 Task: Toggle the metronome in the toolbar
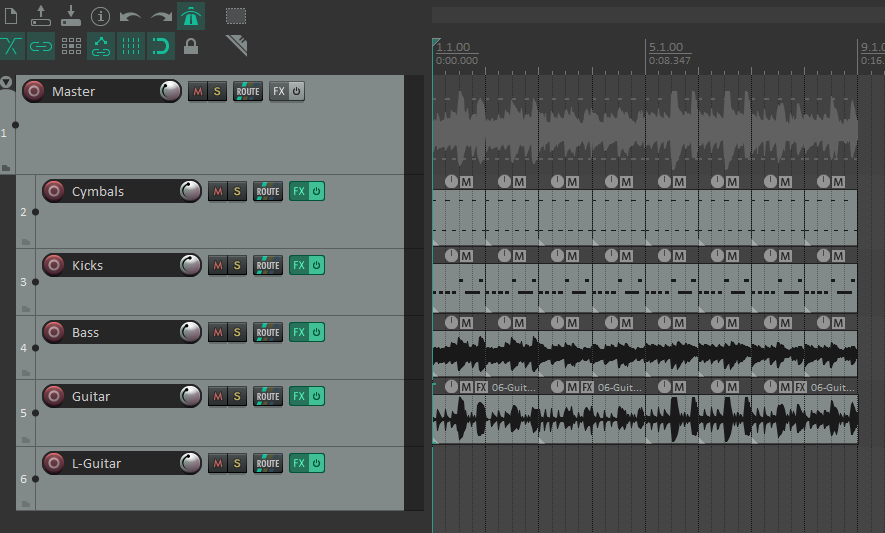coord(191,16)
